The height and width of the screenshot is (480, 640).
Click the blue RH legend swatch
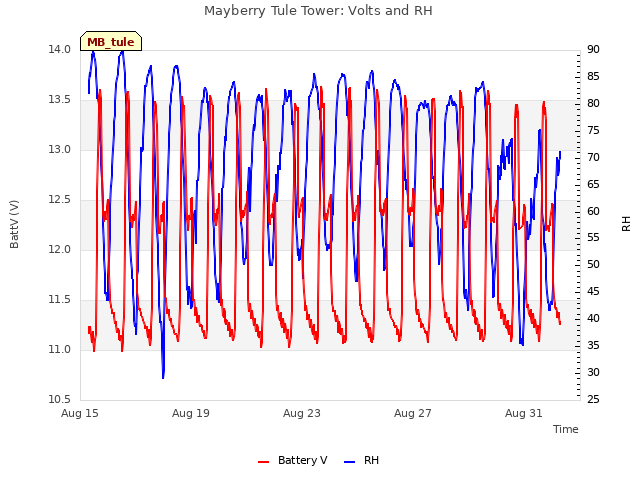(x=350, y=462)
